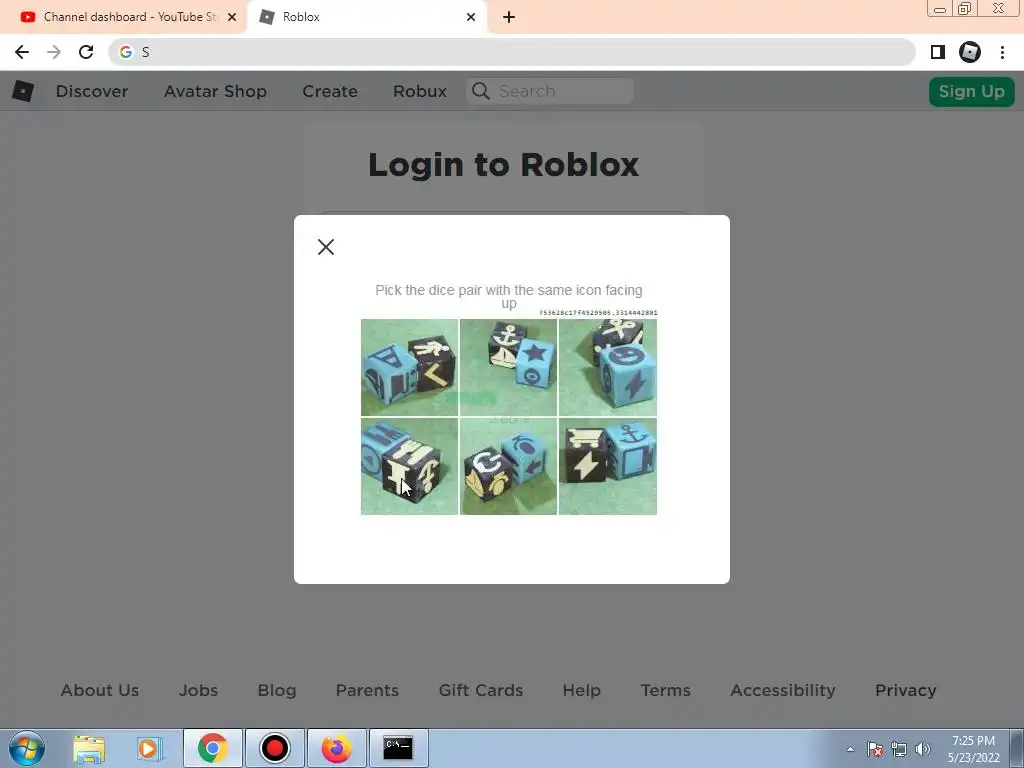Image resolution: width=1024 pixels, height=768 pixels.
Task: Show hidden system tray icons
Action: 850,749
